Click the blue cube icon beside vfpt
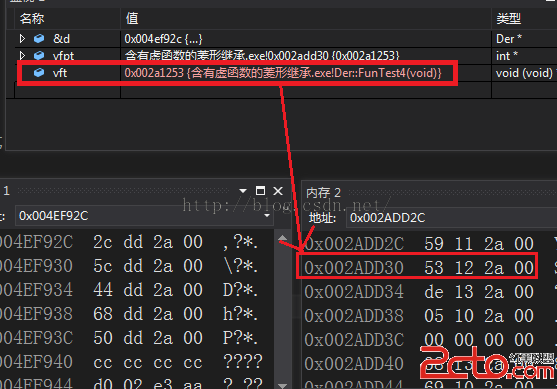 pyautogui.click(x=39, y=55)
